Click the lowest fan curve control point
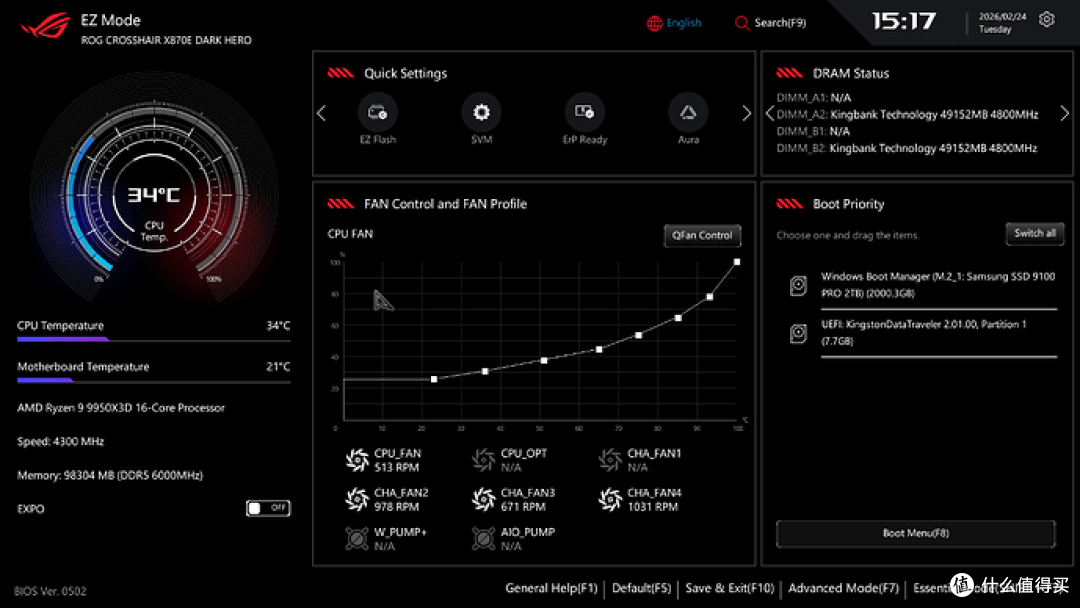 point(434,379)
